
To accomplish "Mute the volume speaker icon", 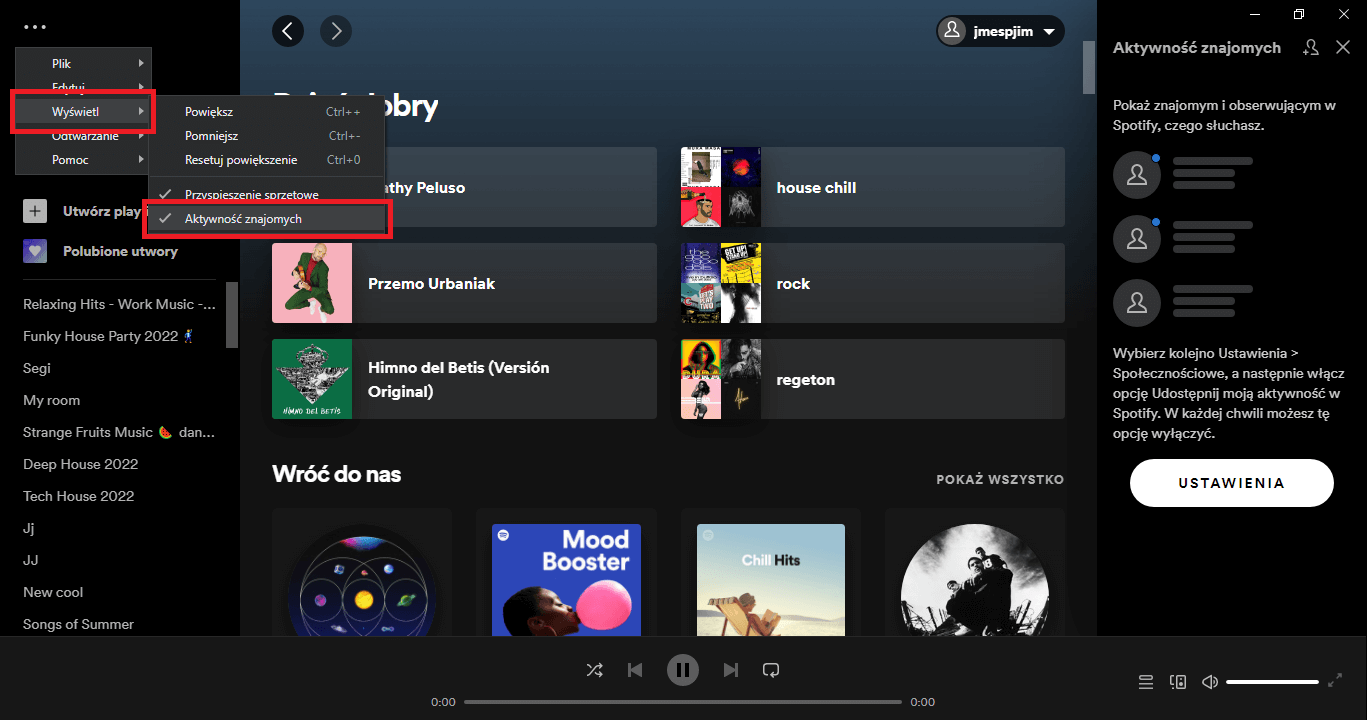I will pyautogui.click(x=1210, y=682).
